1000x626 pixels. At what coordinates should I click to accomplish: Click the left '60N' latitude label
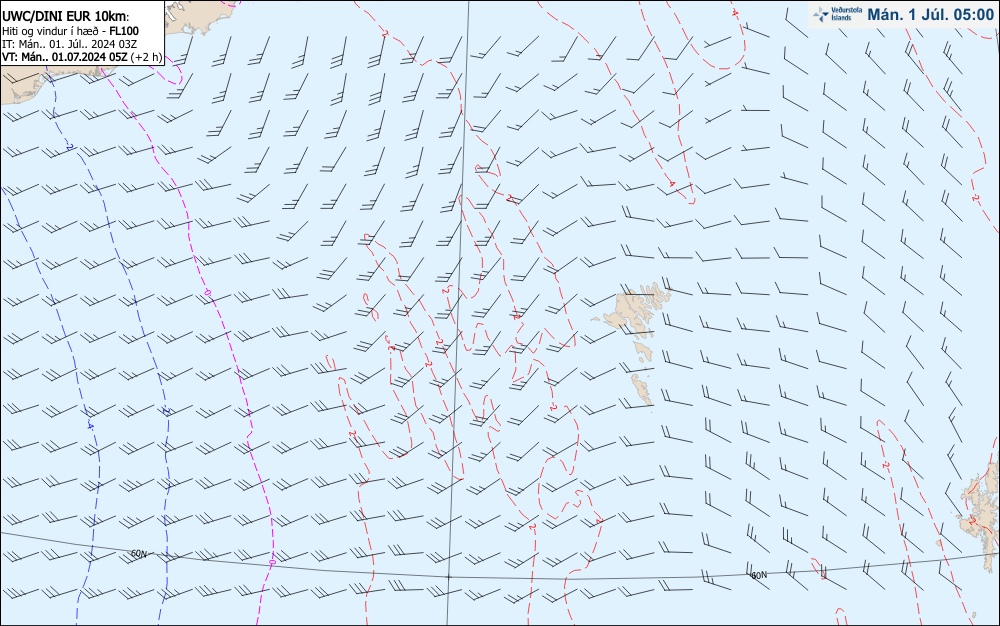pyautogui.click(x=139, y=554)
